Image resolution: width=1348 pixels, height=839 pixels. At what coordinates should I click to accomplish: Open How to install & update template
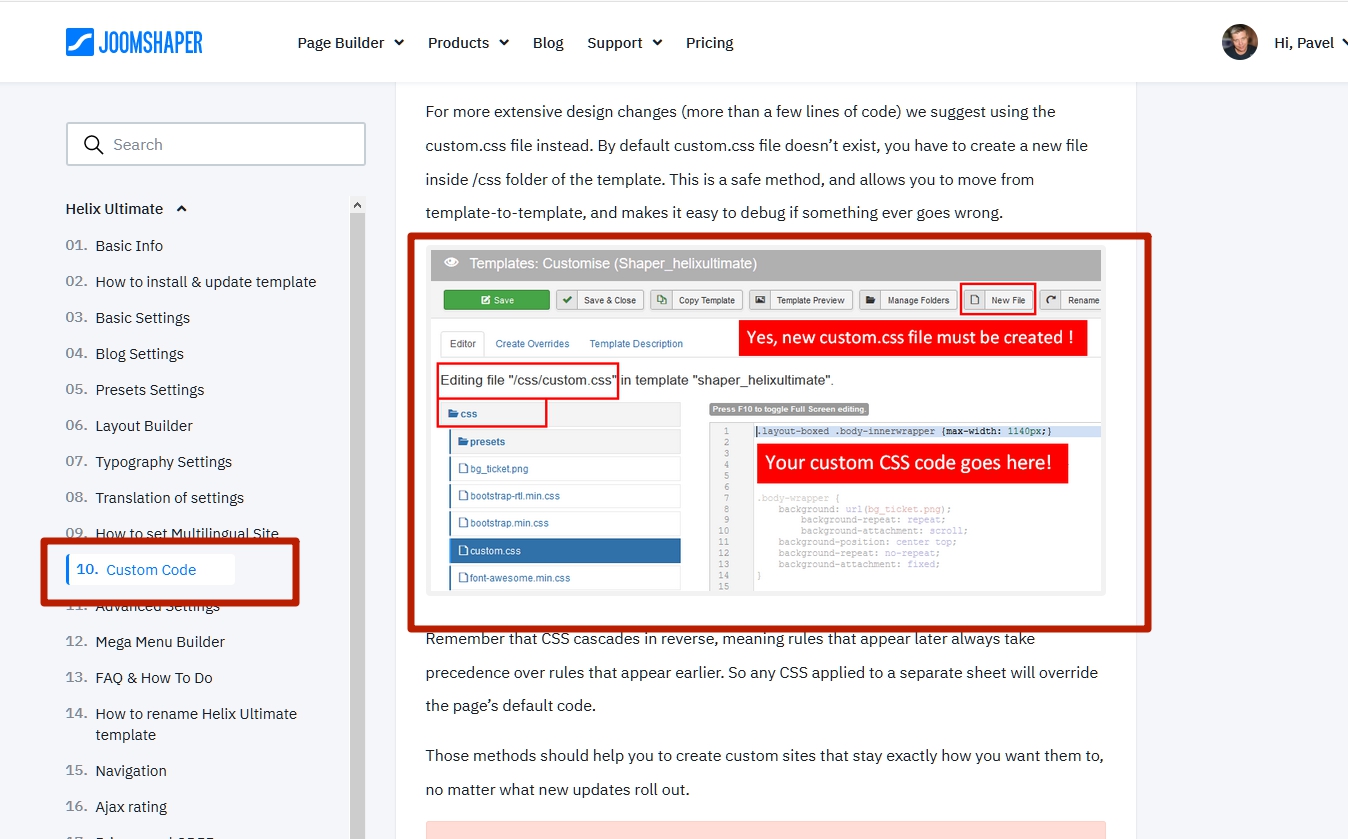click(205, 282)
